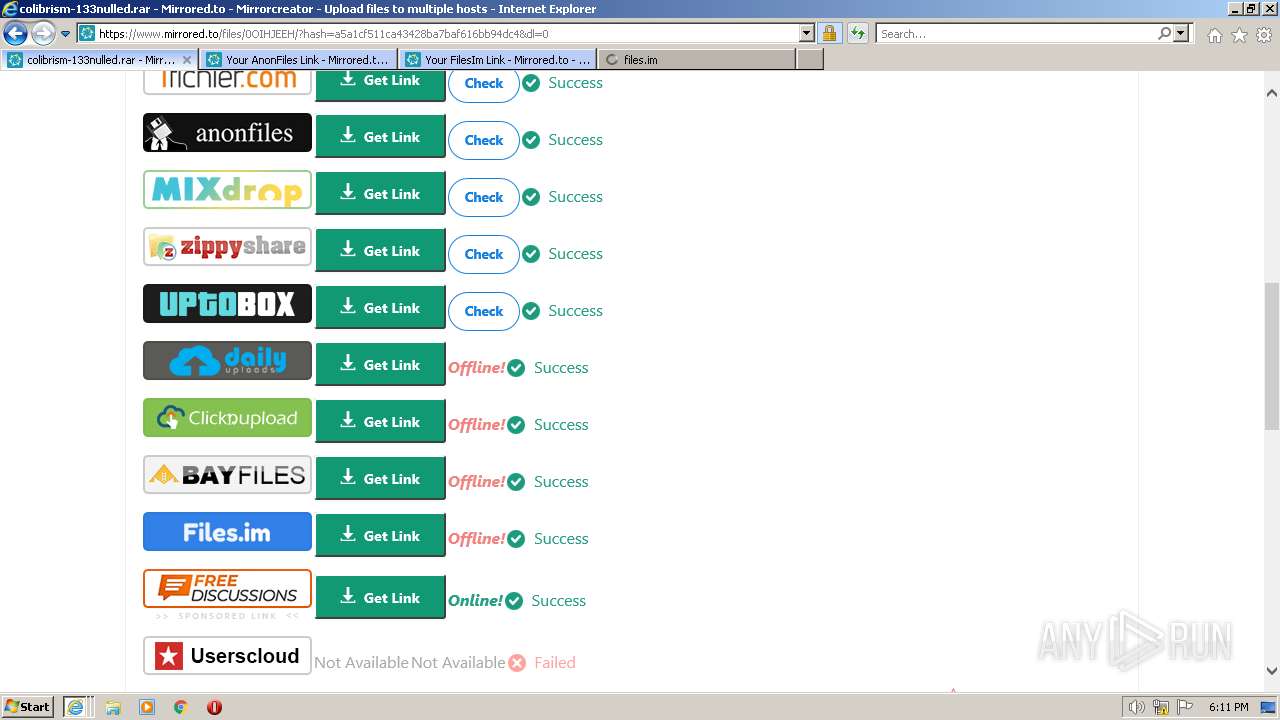The image size is (1280, 720).
Task: Click the Userscloud host logo
Action: click(227, 656)
